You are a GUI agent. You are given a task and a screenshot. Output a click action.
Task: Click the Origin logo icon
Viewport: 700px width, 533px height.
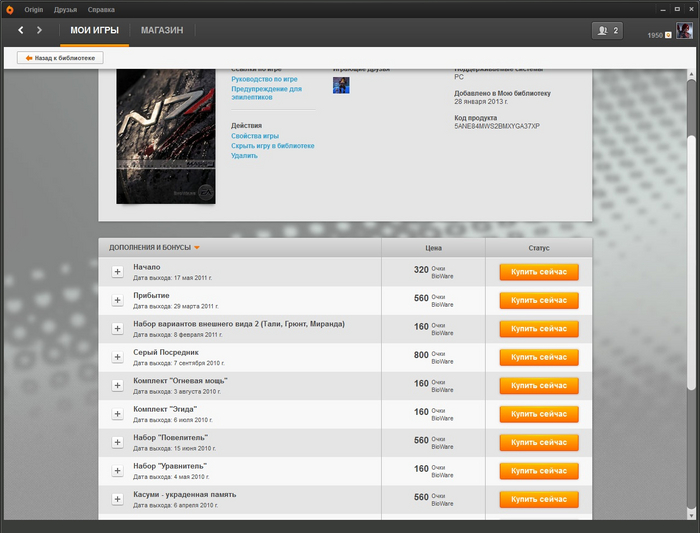tap(10, 9)
